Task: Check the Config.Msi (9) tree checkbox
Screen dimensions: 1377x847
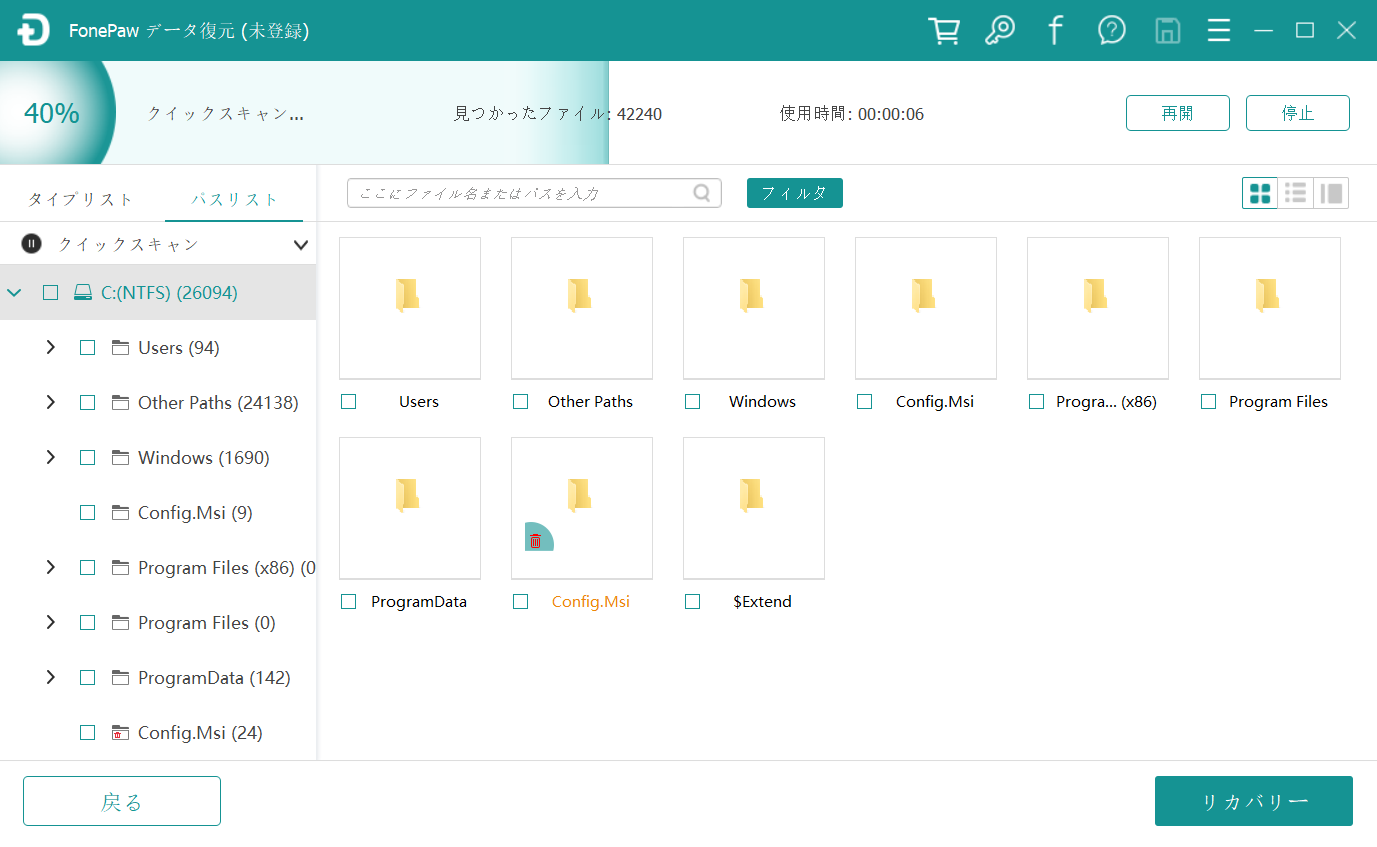Action: (88, 513)
